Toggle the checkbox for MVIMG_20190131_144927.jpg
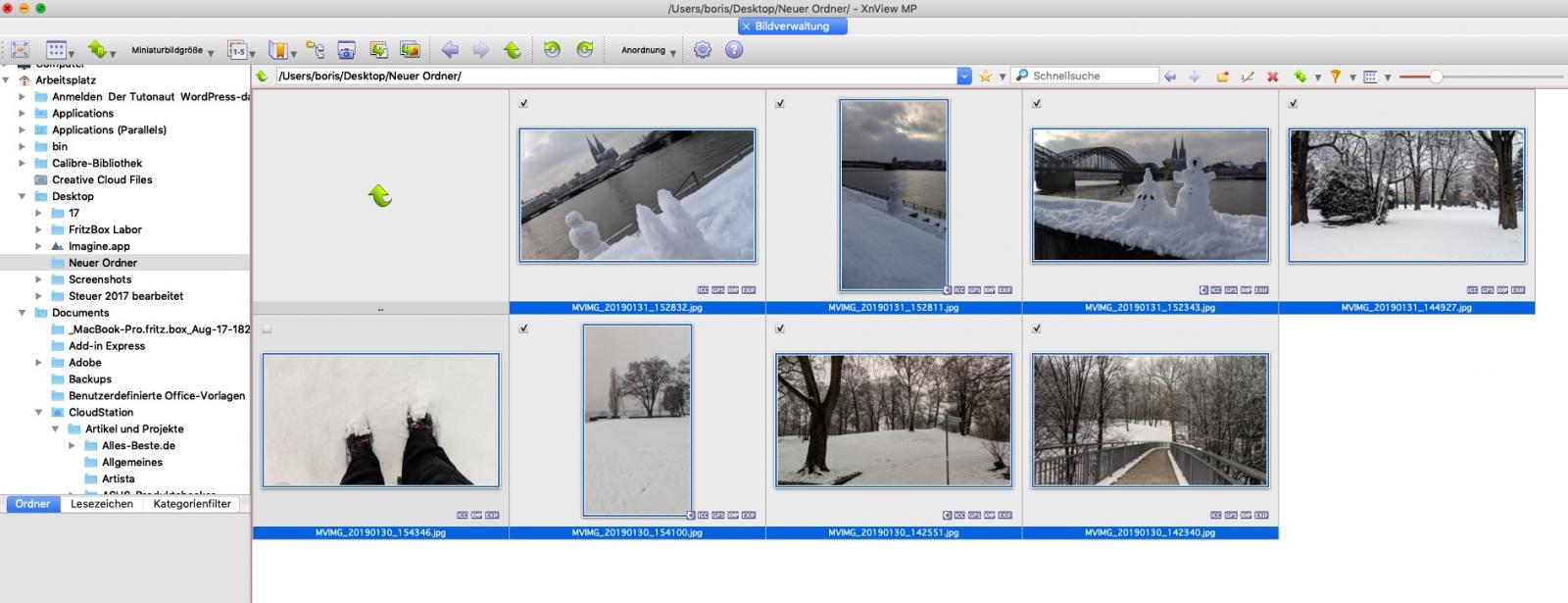The width and height of the screenshot is (1568, 603). [1293, 103]
